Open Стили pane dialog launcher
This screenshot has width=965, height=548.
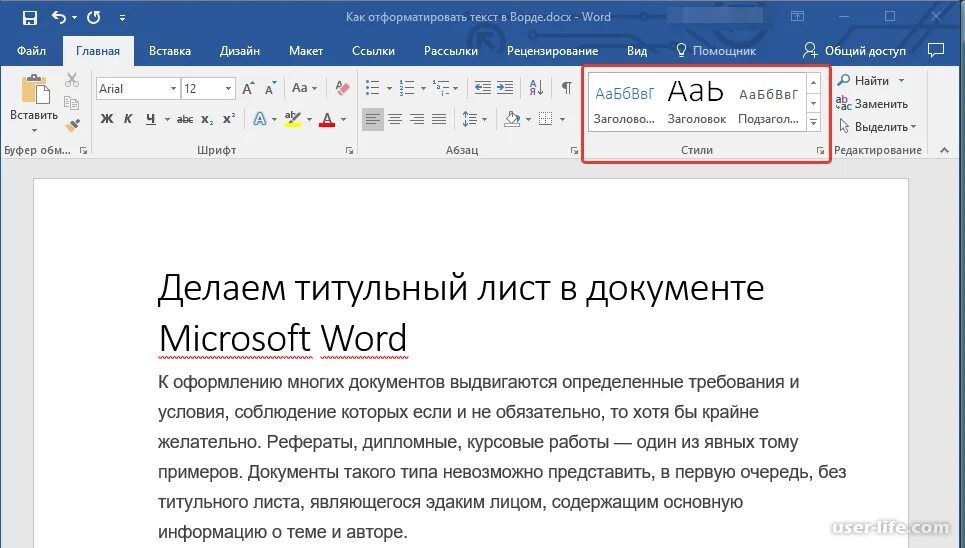point(820,150)
